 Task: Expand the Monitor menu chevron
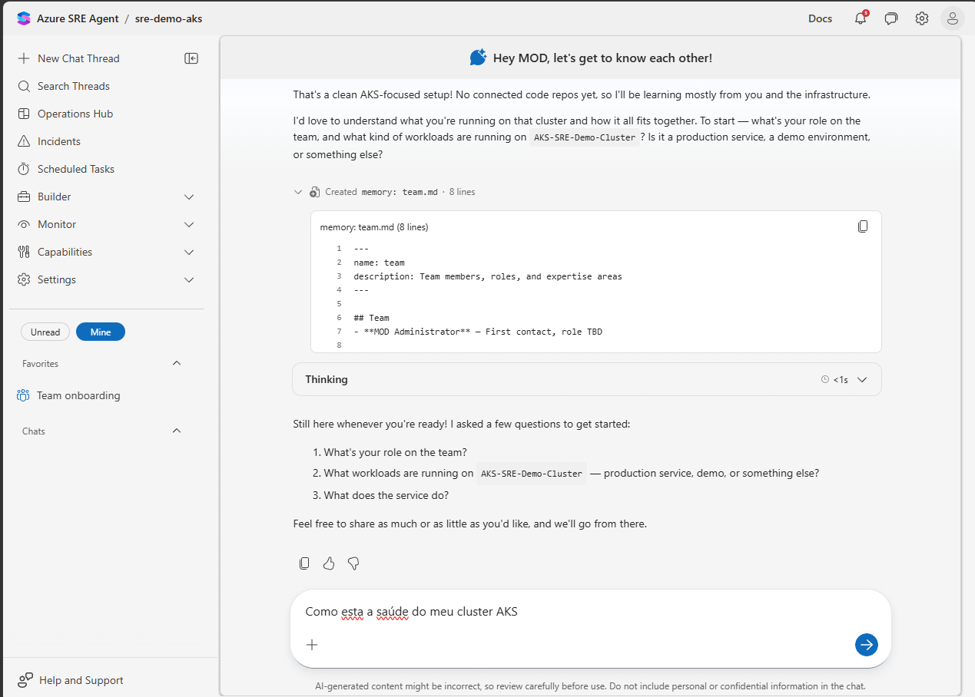[189, 224]
